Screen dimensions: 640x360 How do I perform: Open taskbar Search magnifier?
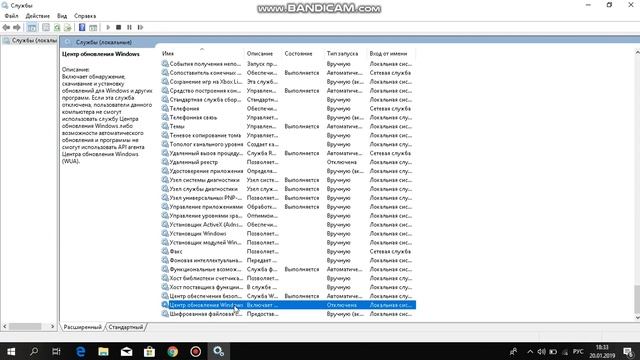pos(34,351)
